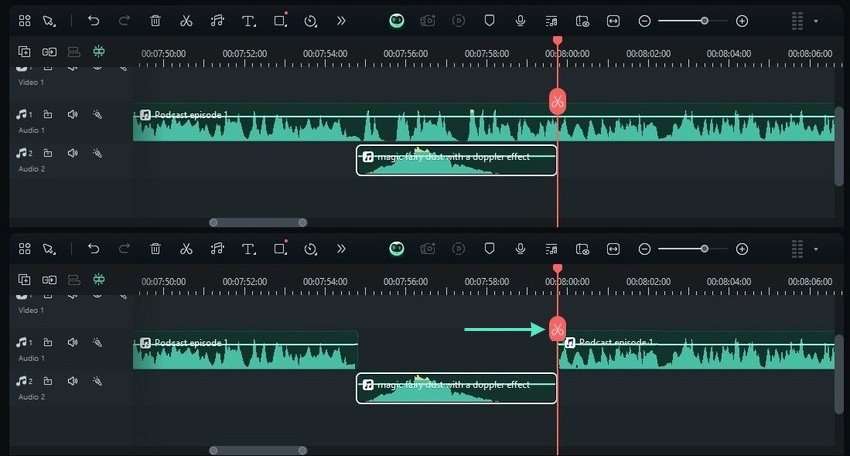Click the top timeline zoom slider handle
850x456 pixels.
(x=704, y=21)
